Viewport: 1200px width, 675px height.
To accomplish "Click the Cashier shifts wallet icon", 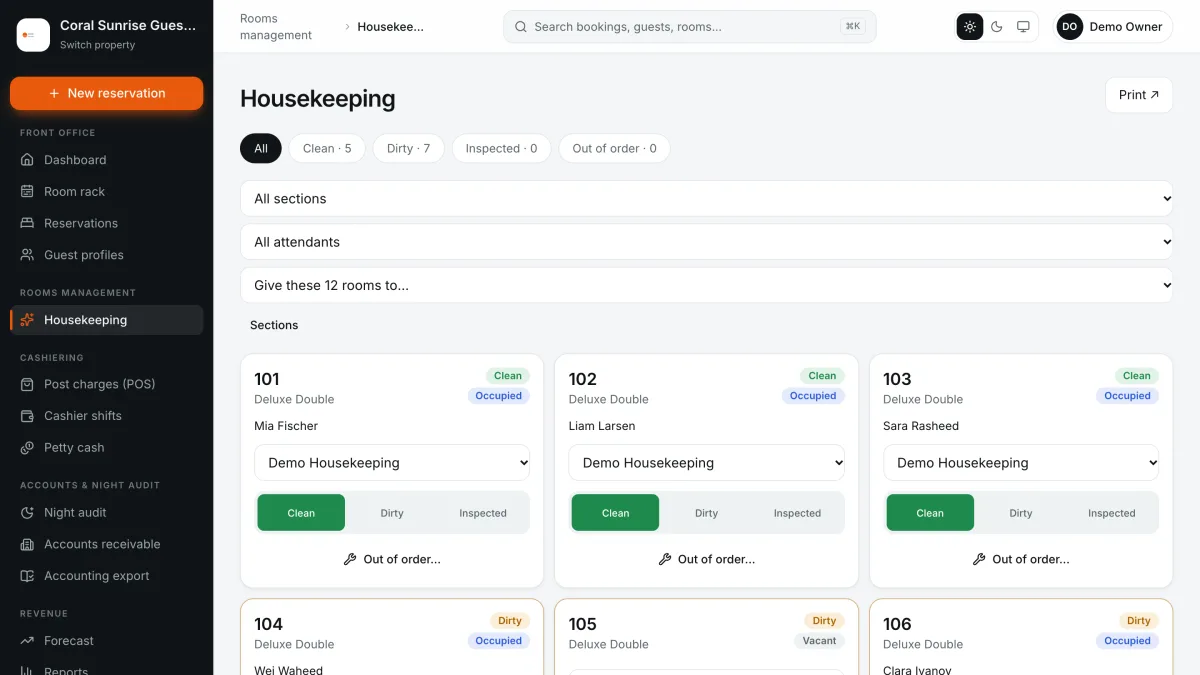I will click(27, 416).
